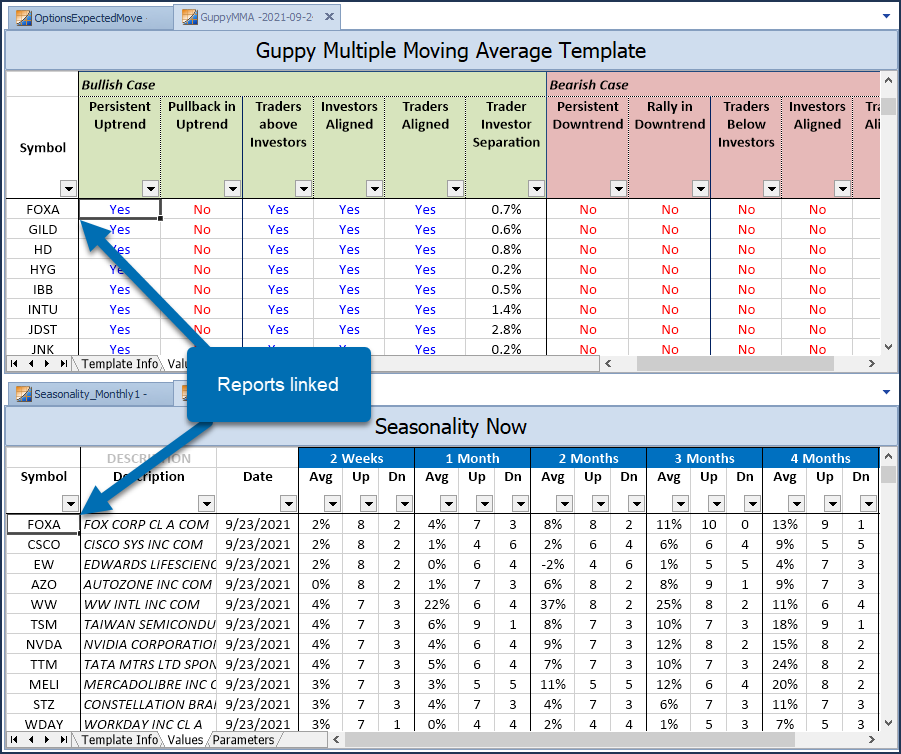Select Parameters sheet in Seasonality report

tap(243, 740)
